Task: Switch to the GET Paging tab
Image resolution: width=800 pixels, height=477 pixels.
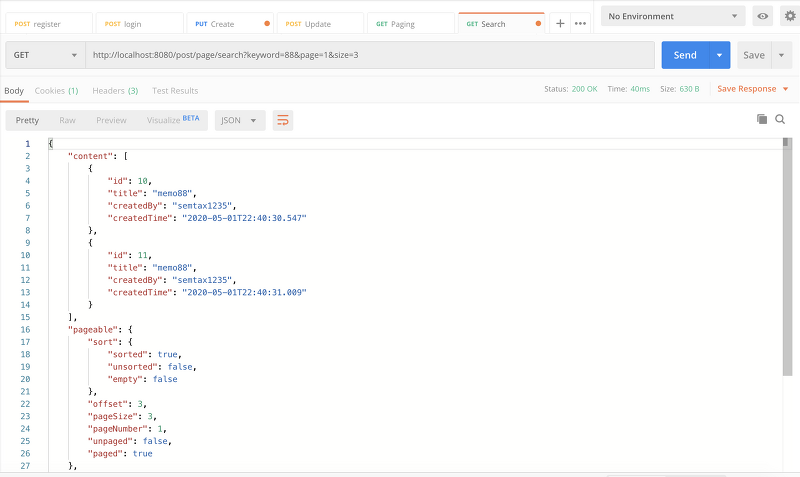Action: tap(411, 24)
